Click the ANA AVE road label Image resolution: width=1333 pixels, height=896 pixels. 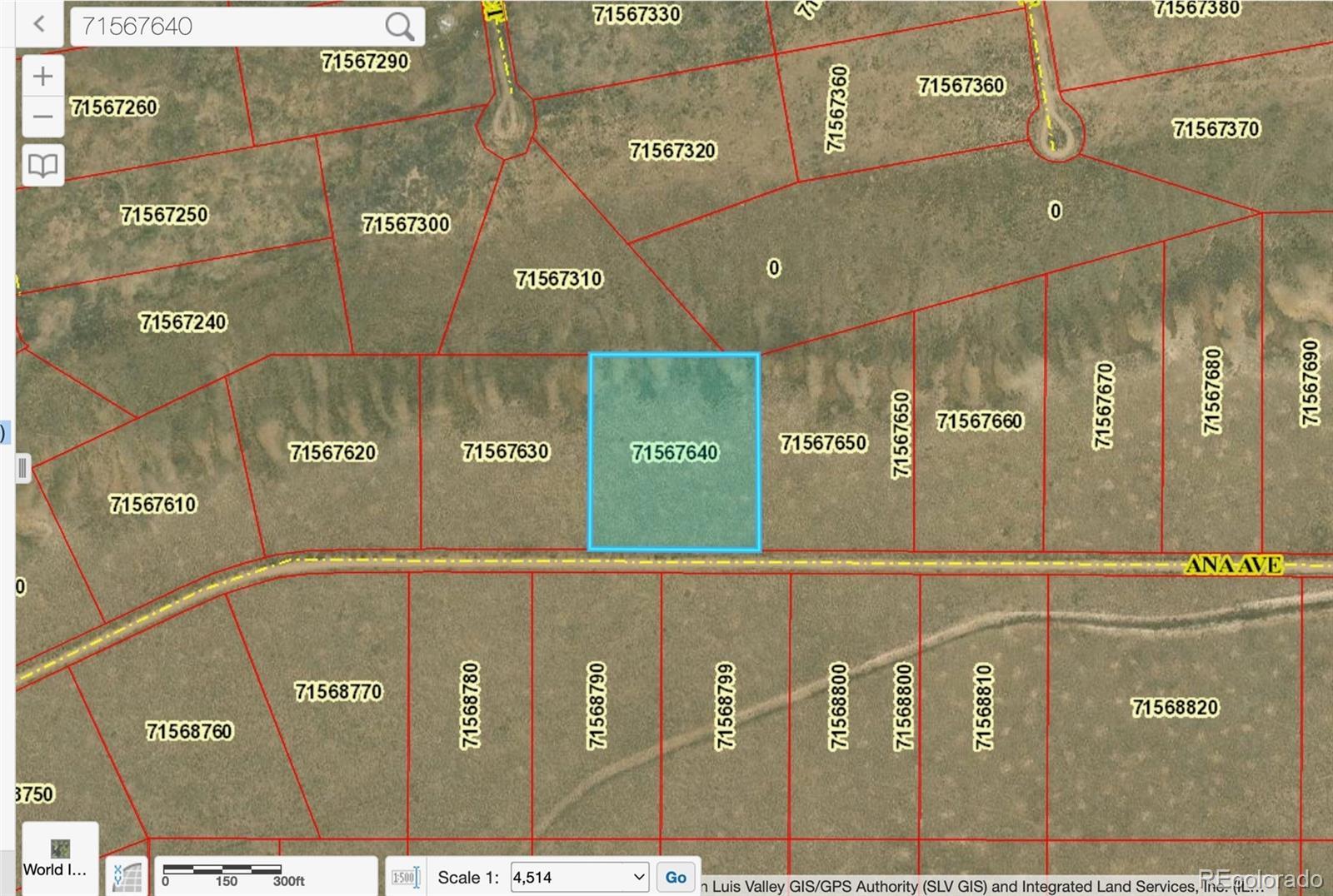point(1234,565)
